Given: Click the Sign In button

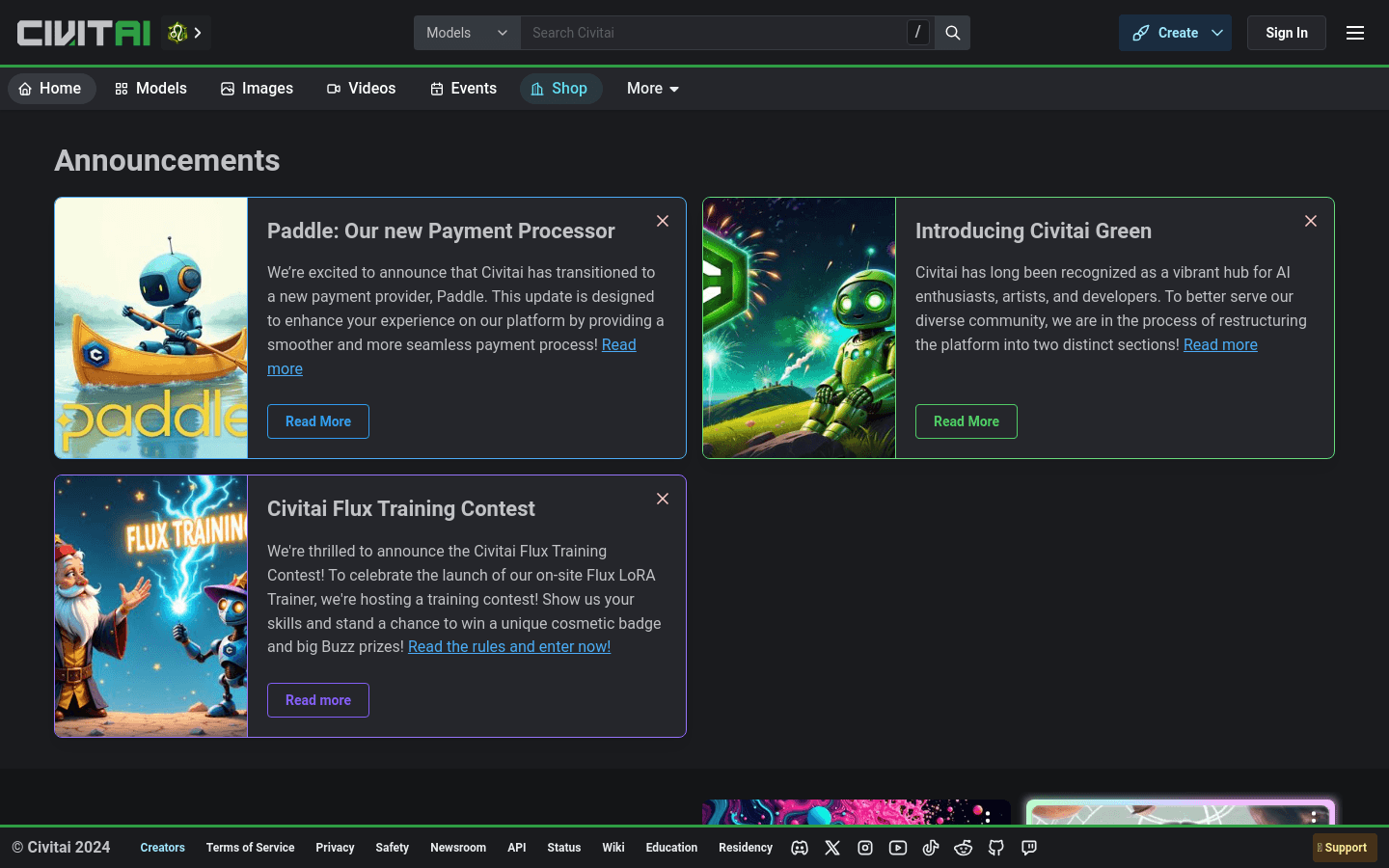Looking at the screenshot, I should click(x=1287, y=33).
